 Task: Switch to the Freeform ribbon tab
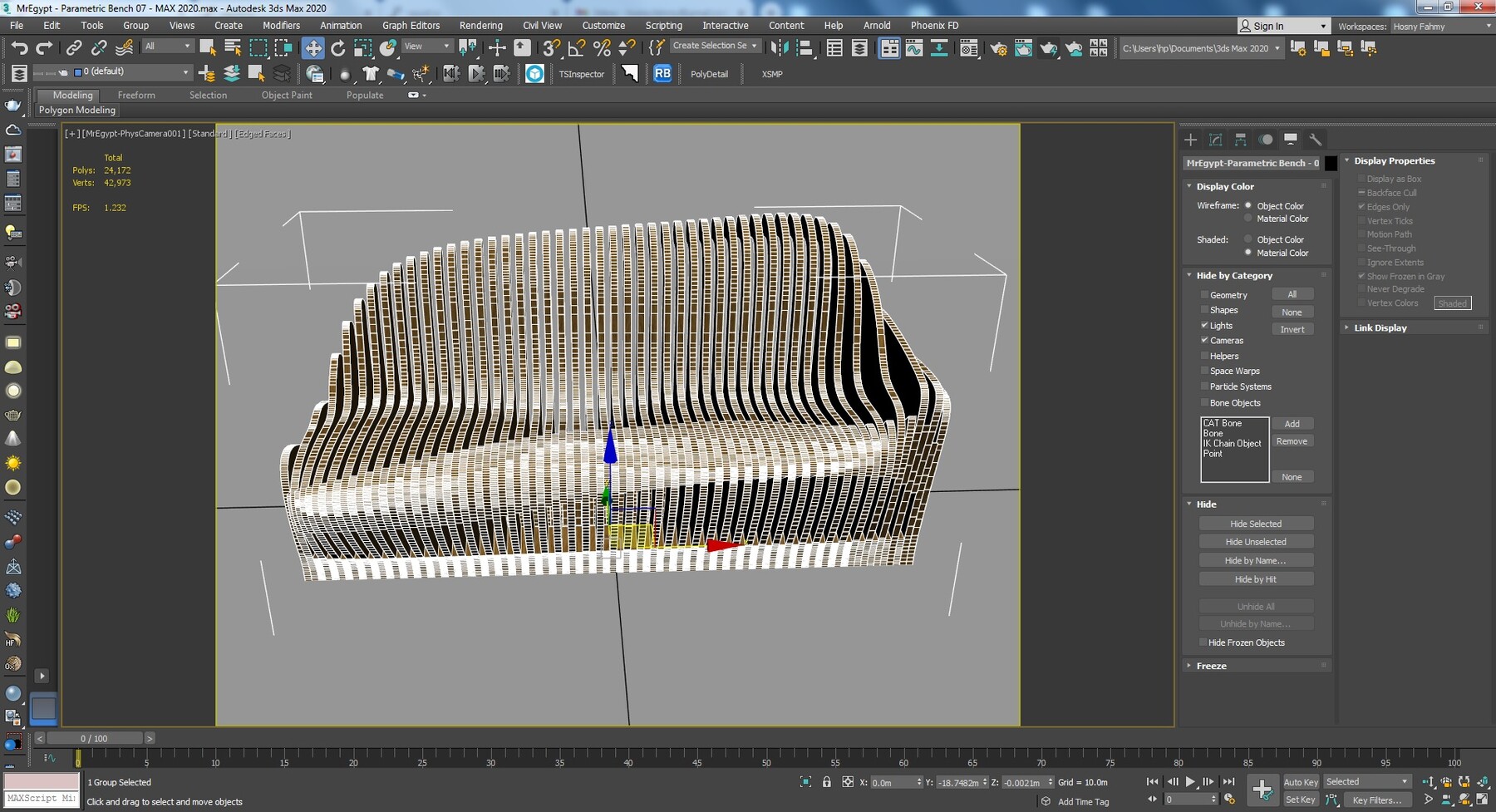tap(136, 95)
